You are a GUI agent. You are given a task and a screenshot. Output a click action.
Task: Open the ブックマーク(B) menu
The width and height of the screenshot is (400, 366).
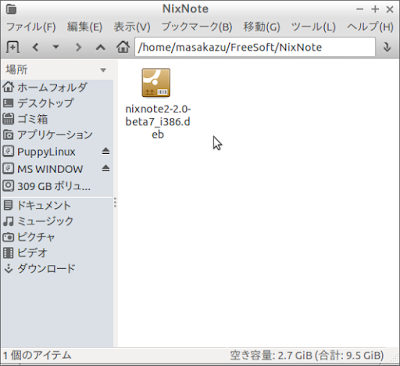click(197, 27)
